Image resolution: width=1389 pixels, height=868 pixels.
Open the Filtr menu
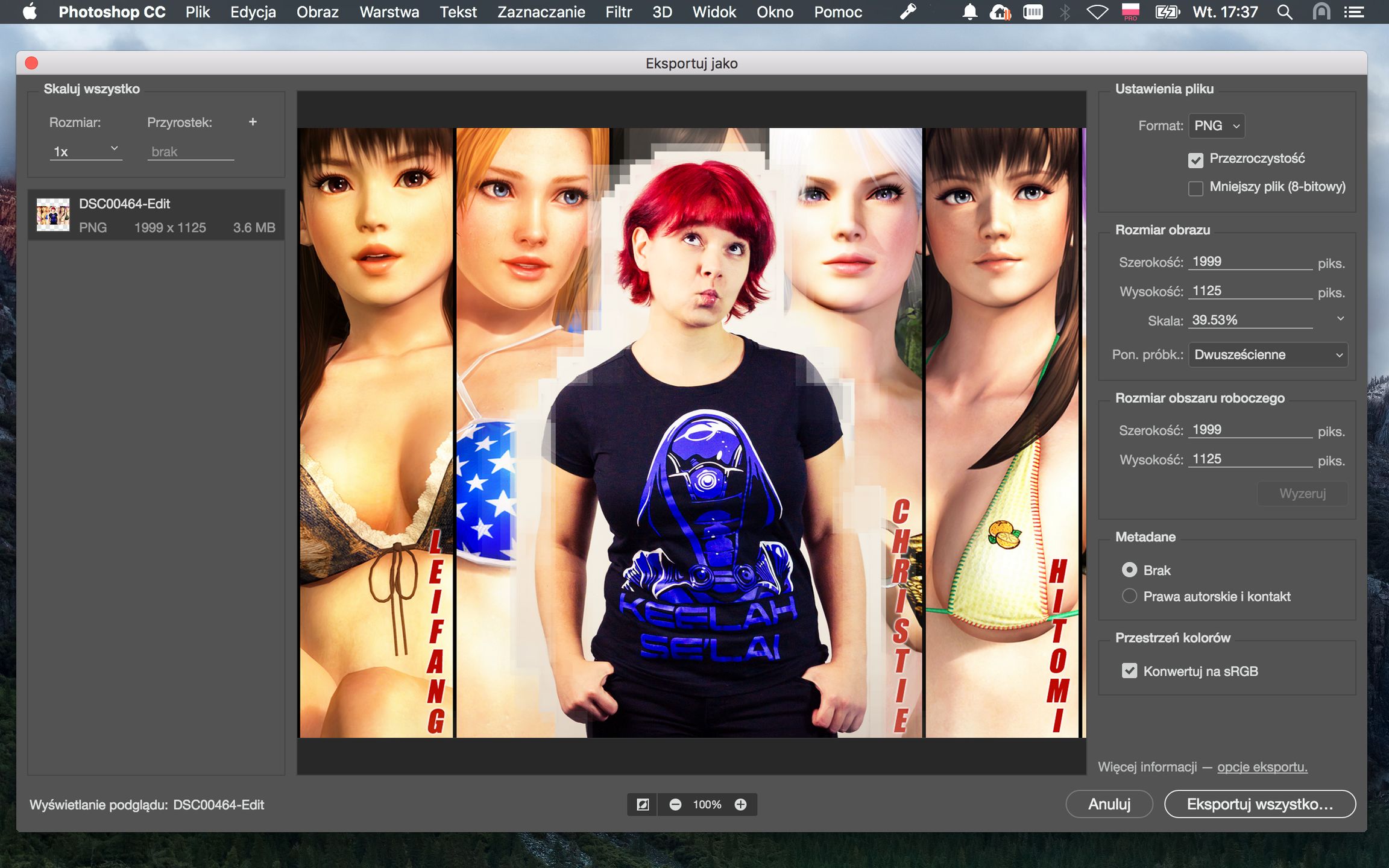pos(619,12)
